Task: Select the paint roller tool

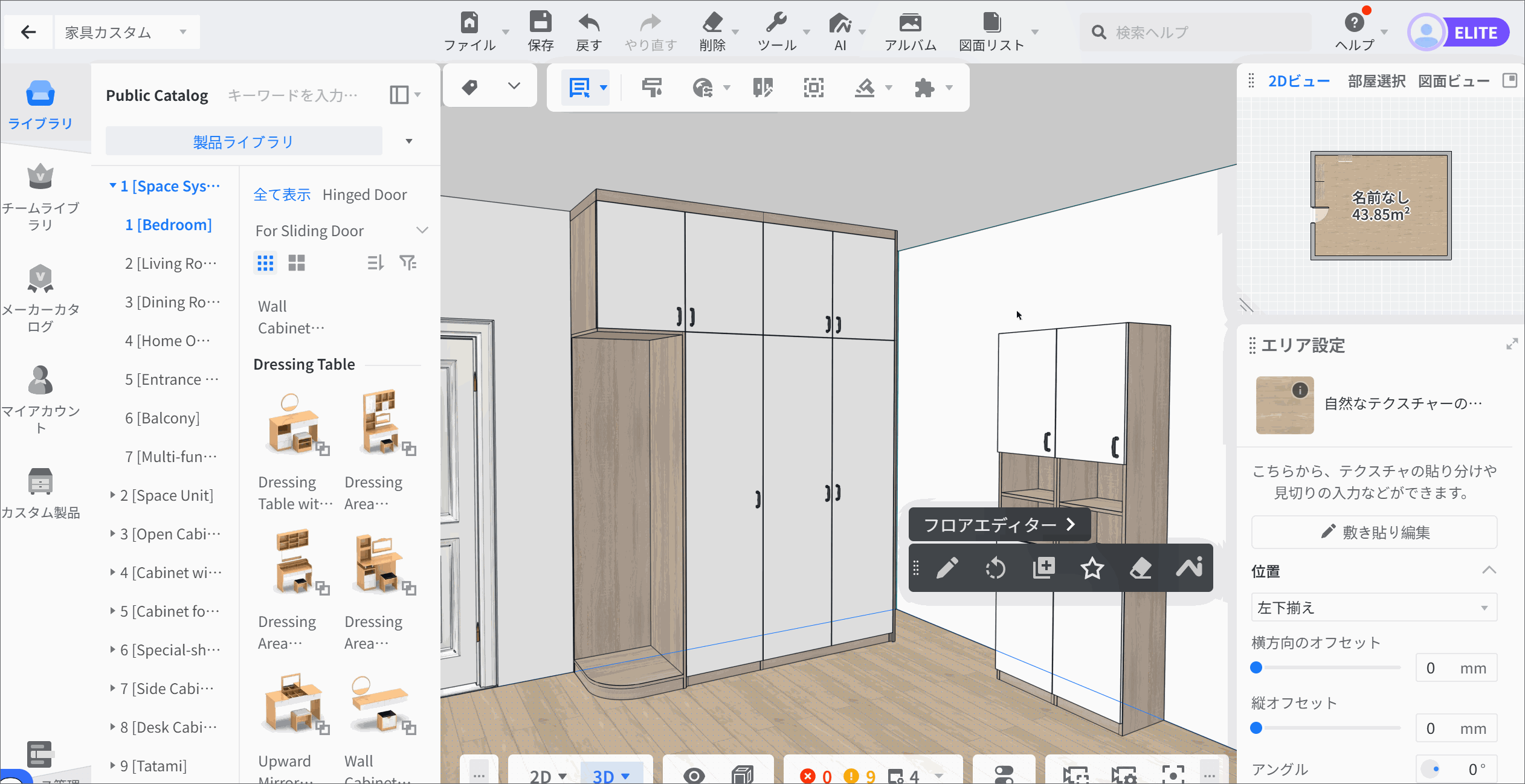Action: [652, 88]
